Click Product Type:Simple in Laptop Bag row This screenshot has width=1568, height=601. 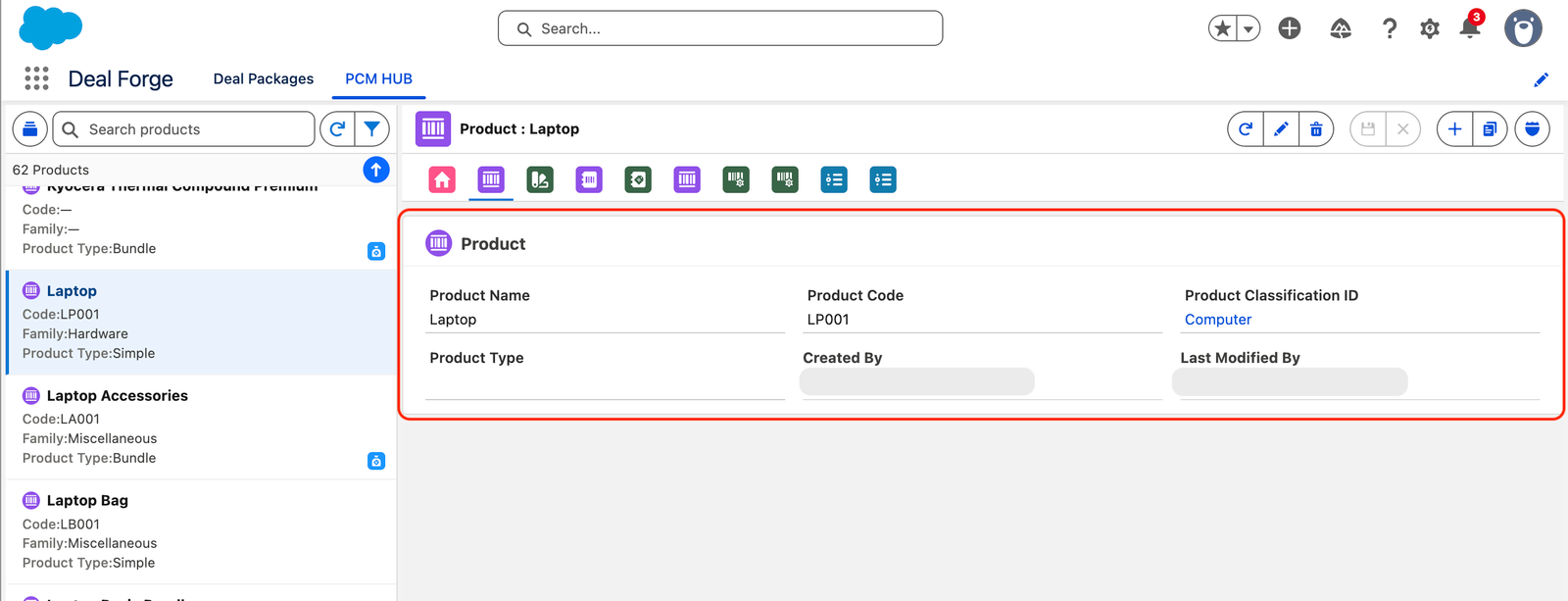coord(88,563)
